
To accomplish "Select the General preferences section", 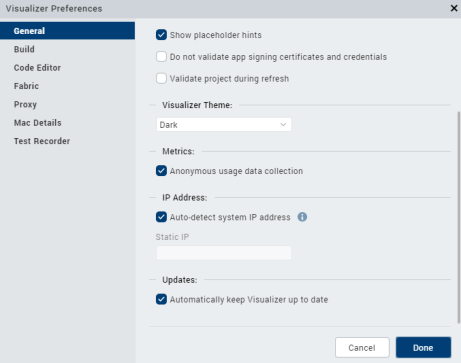I will click(67, 31).
